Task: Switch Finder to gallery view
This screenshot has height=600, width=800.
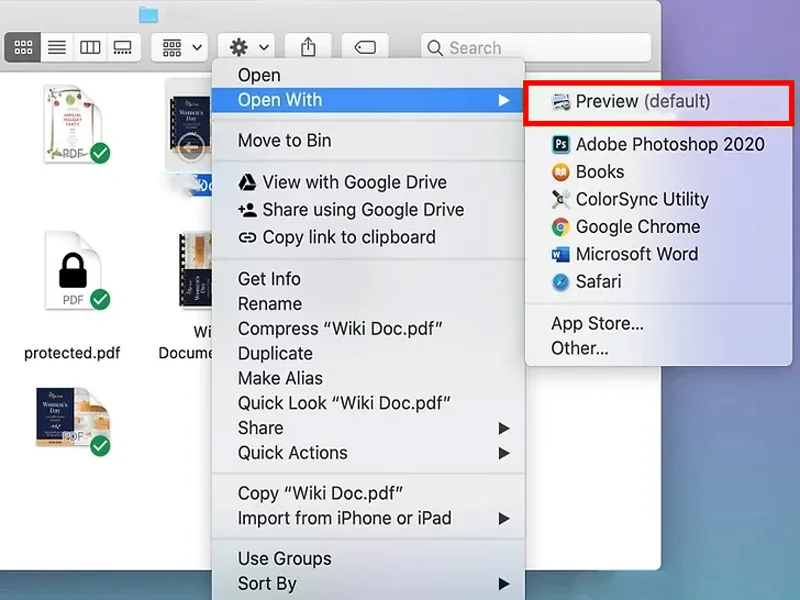Action: [123, 47]
